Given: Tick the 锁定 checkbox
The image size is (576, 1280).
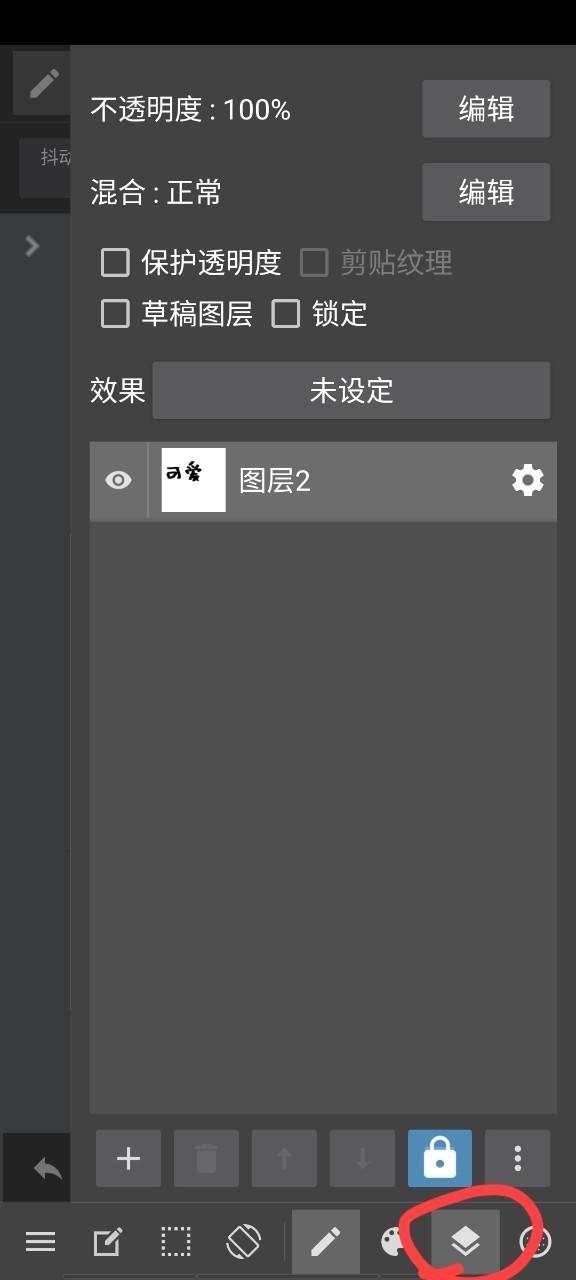Looking at the screenshot, I should coord(286,314).
